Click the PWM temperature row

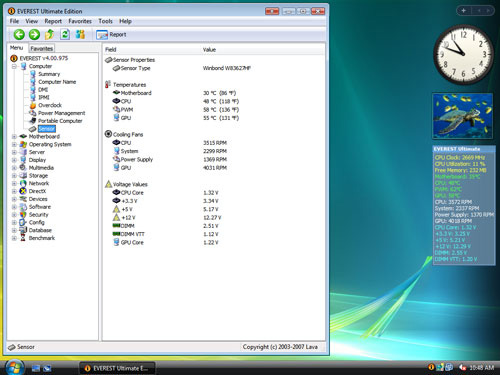pos(213,110)
